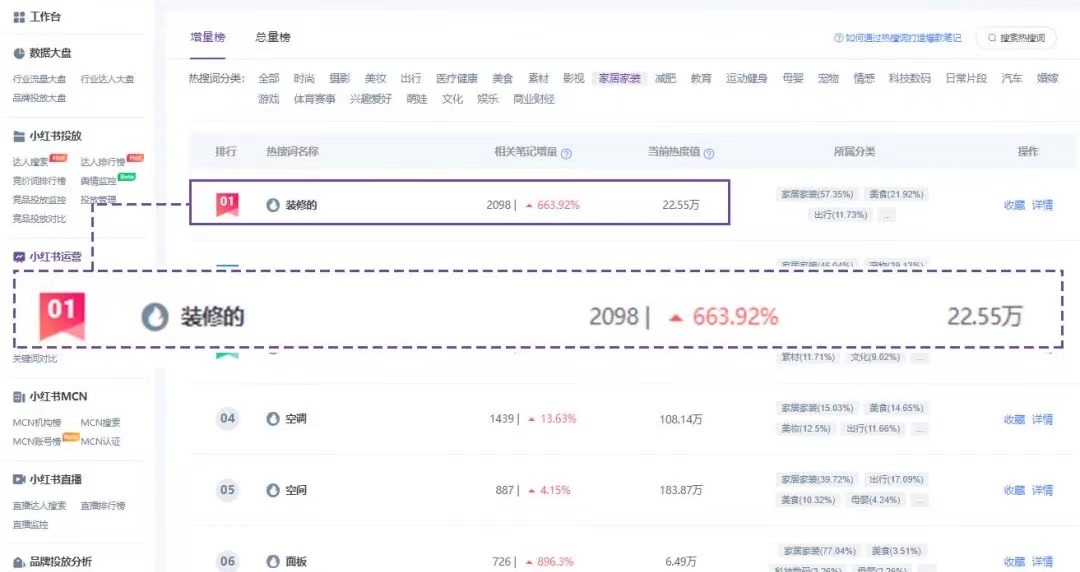Click 详情 in the 面板 row
1080x572 pixels.
point(1042,562)
